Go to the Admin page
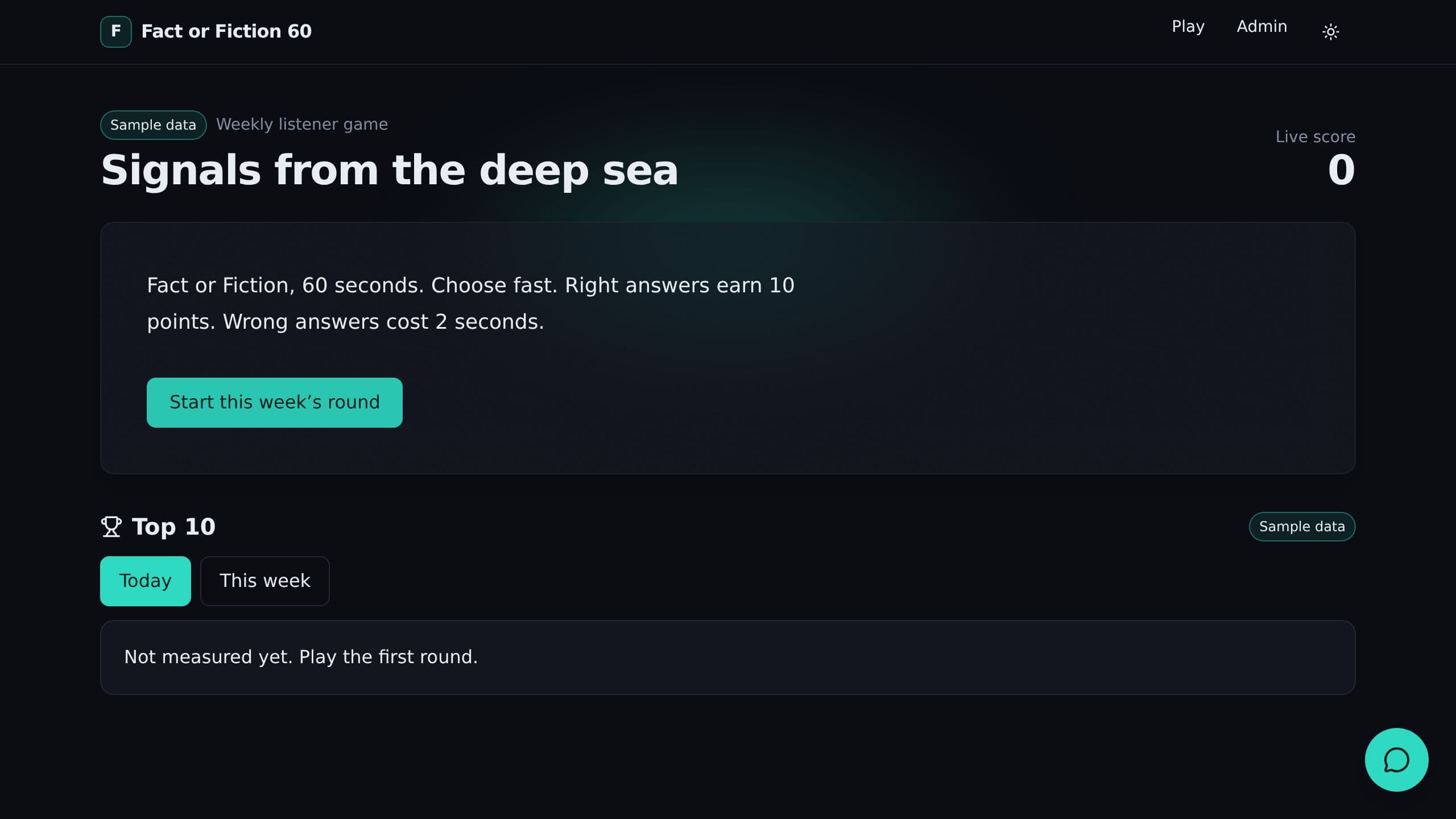This screenshot has width=1456, height=819. click(x=1261, y=27)
